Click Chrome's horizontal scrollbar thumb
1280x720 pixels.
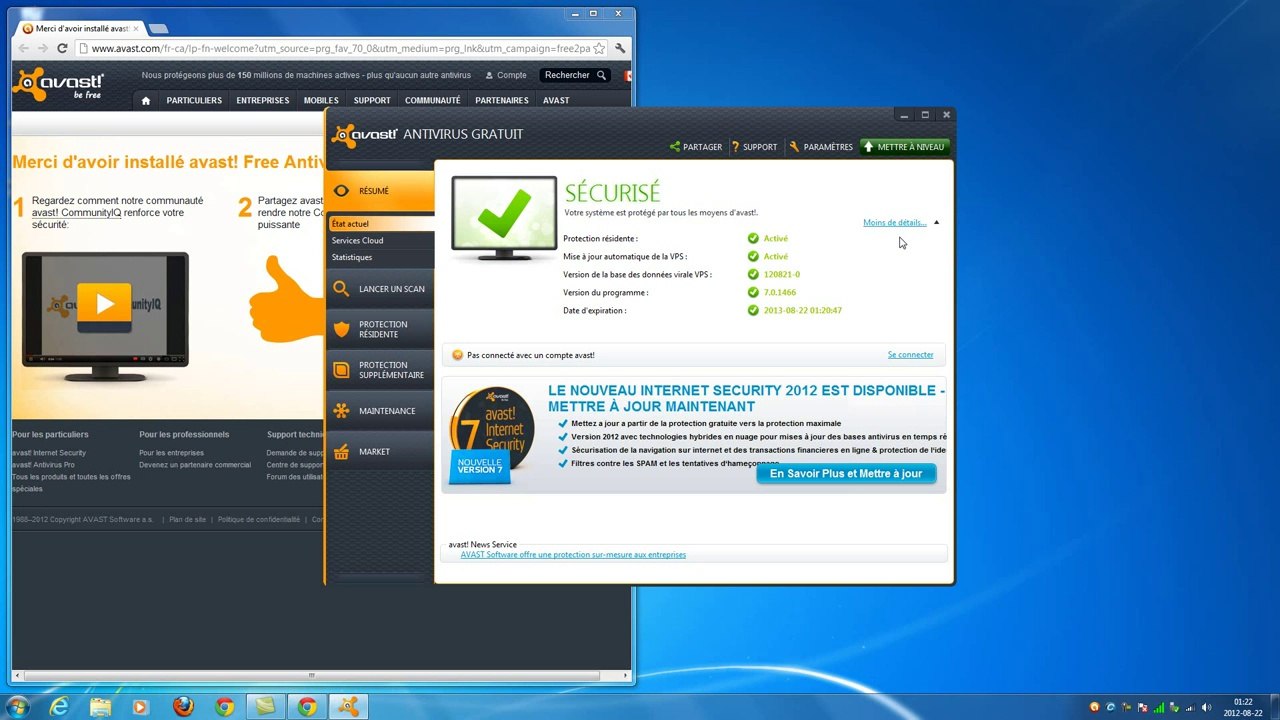[x=313, y=675]
